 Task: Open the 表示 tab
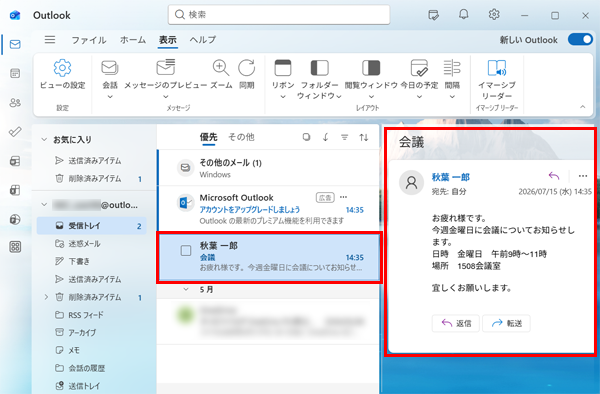(x=168, y=40)
